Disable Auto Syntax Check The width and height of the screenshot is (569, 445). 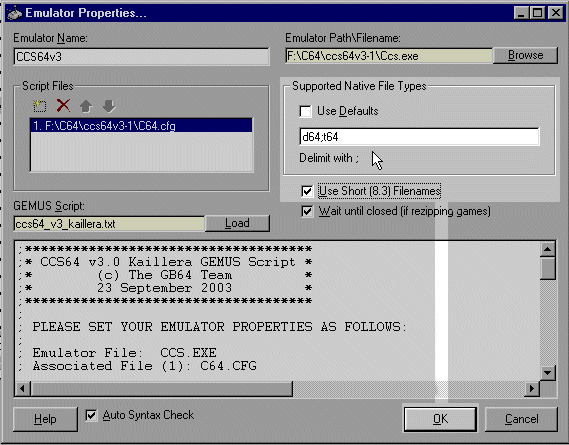[x=91, y=415]
